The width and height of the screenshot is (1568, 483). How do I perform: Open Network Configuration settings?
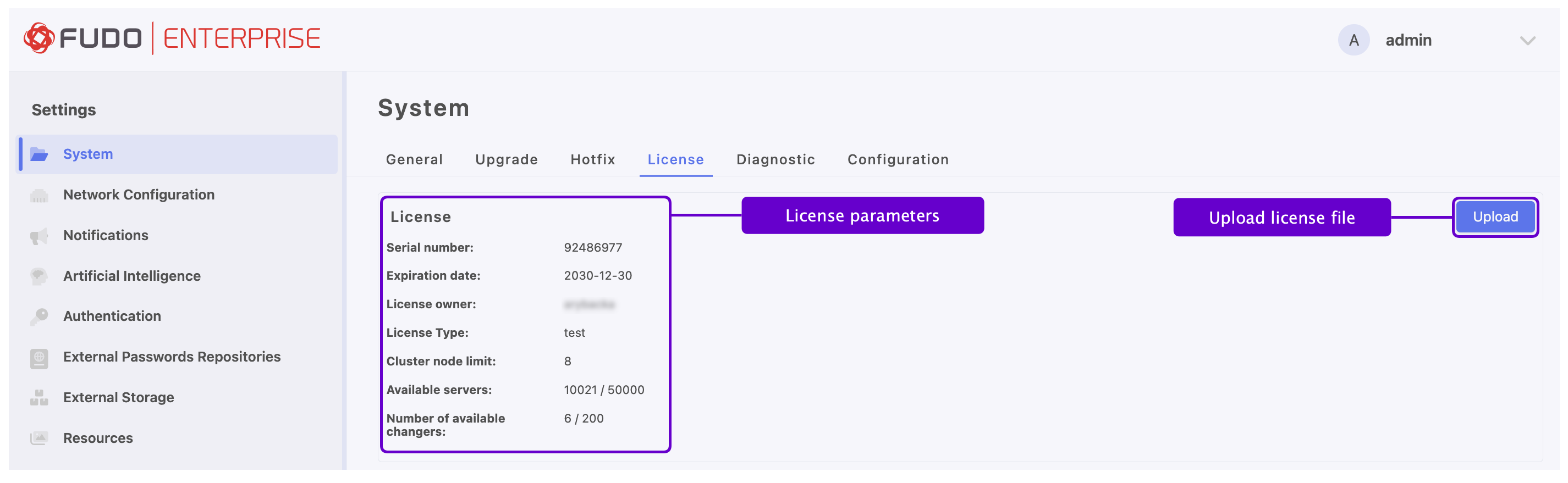point(139,195)
